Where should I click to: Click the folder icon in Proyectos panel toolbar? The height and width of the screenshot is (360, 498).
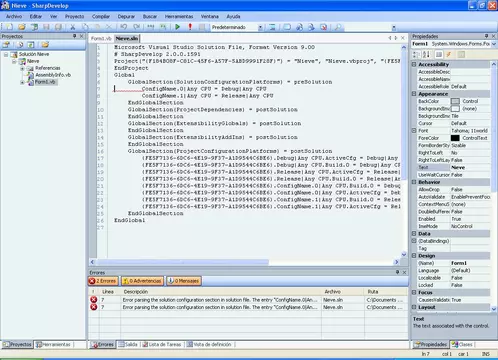coord(45,45)
